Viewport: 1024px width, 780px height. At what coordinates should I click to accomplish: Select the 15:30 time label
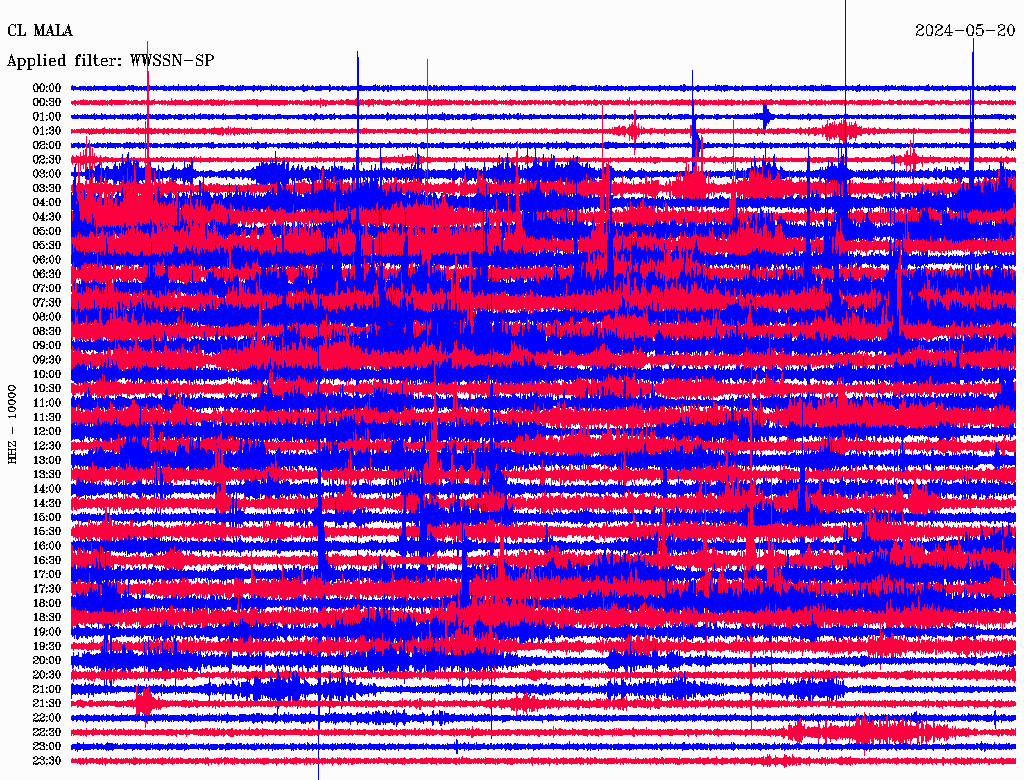coord(47,532)
